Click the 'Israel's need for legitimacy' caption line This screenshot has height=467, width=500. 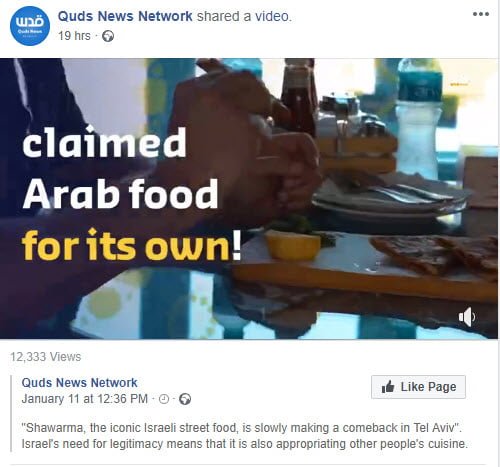pyautogui.click(x=245, y=444)
